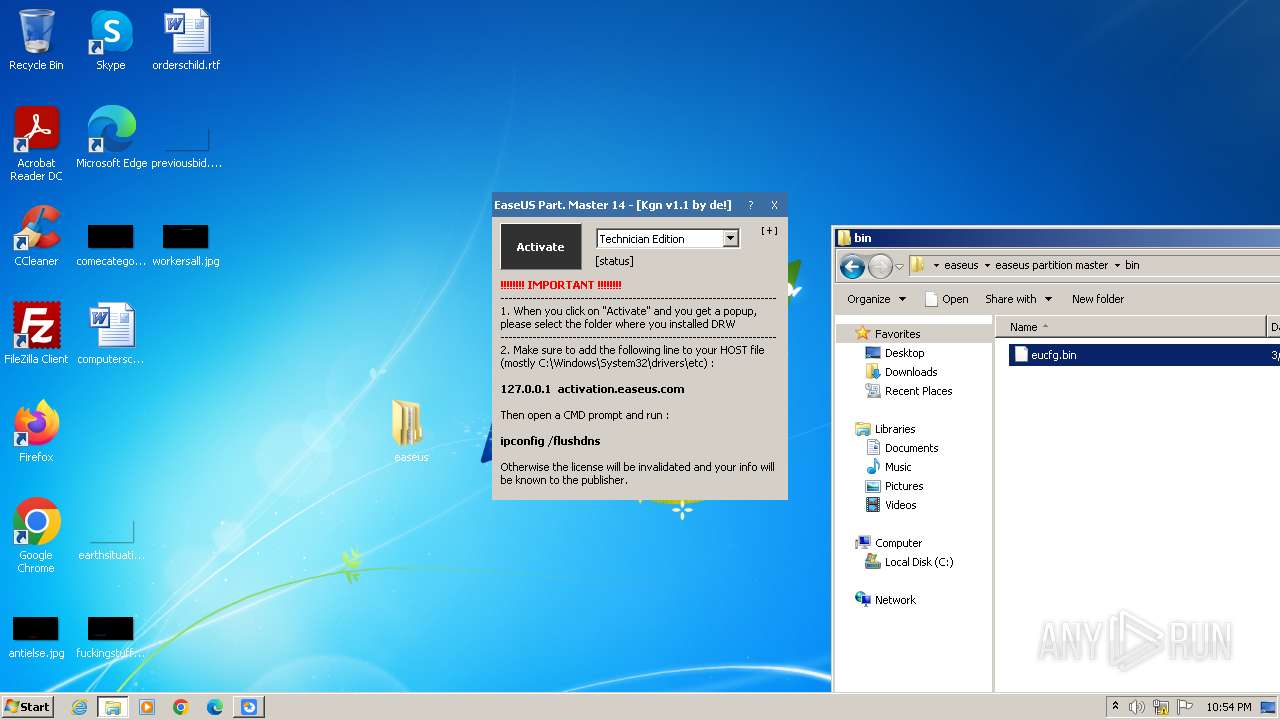Select the easeus folder on desktop

(411, 432)
